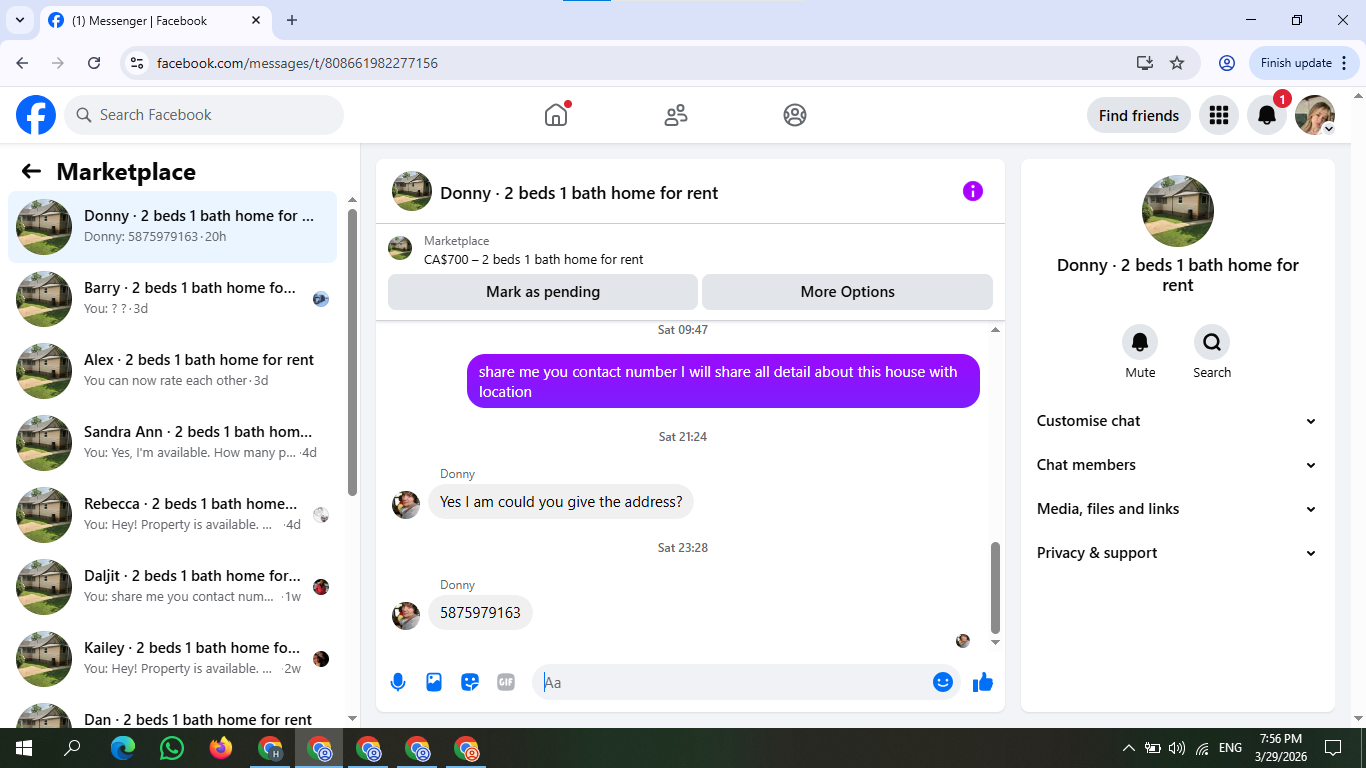Send a thumbs-up like
The width and height of the screenshot is (1366, 768).
(x=983, y=682)
